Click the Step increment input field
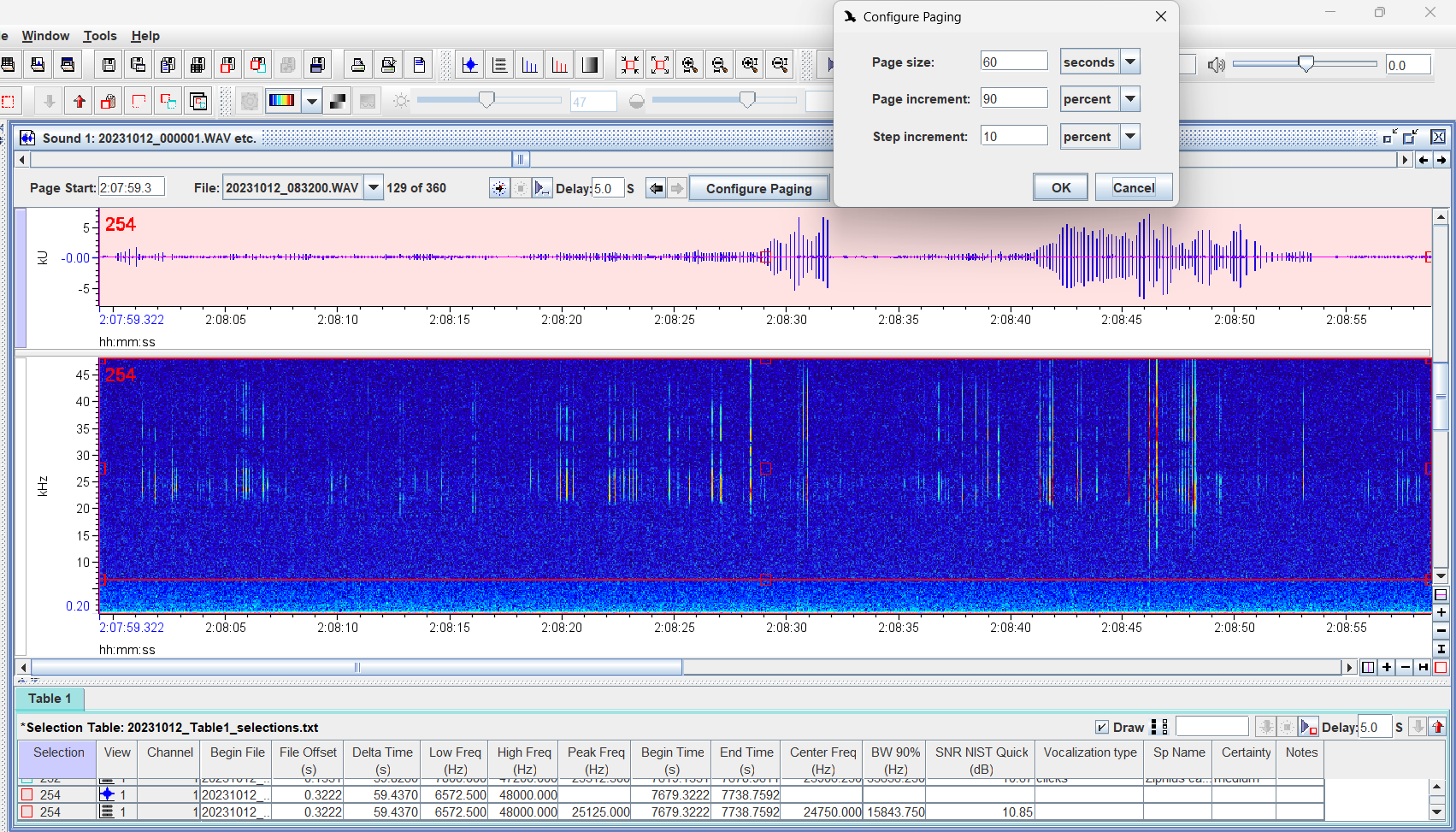 tap(1014, 136)
